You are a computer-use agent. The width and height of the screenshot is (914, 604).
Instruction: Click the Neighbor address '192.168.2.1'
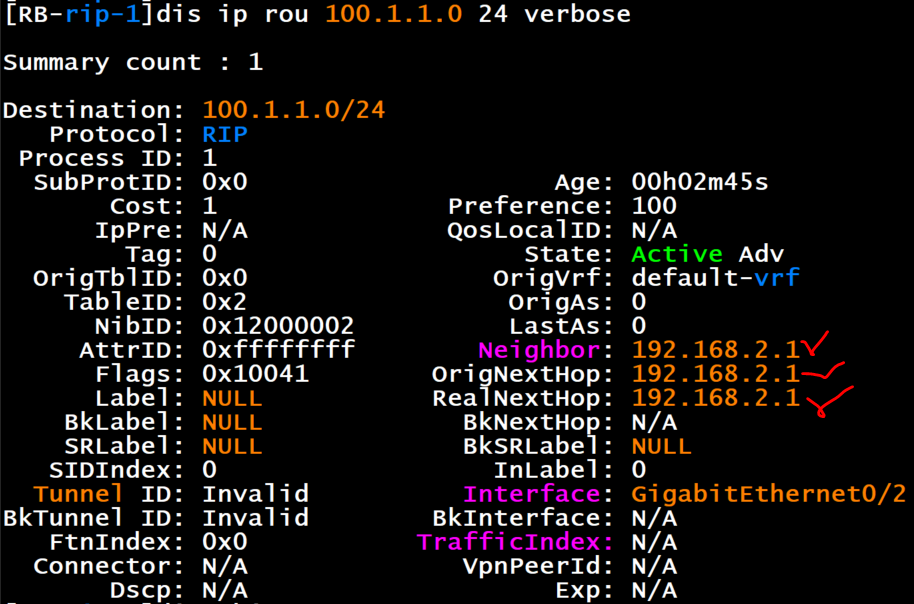pos(715,349)
